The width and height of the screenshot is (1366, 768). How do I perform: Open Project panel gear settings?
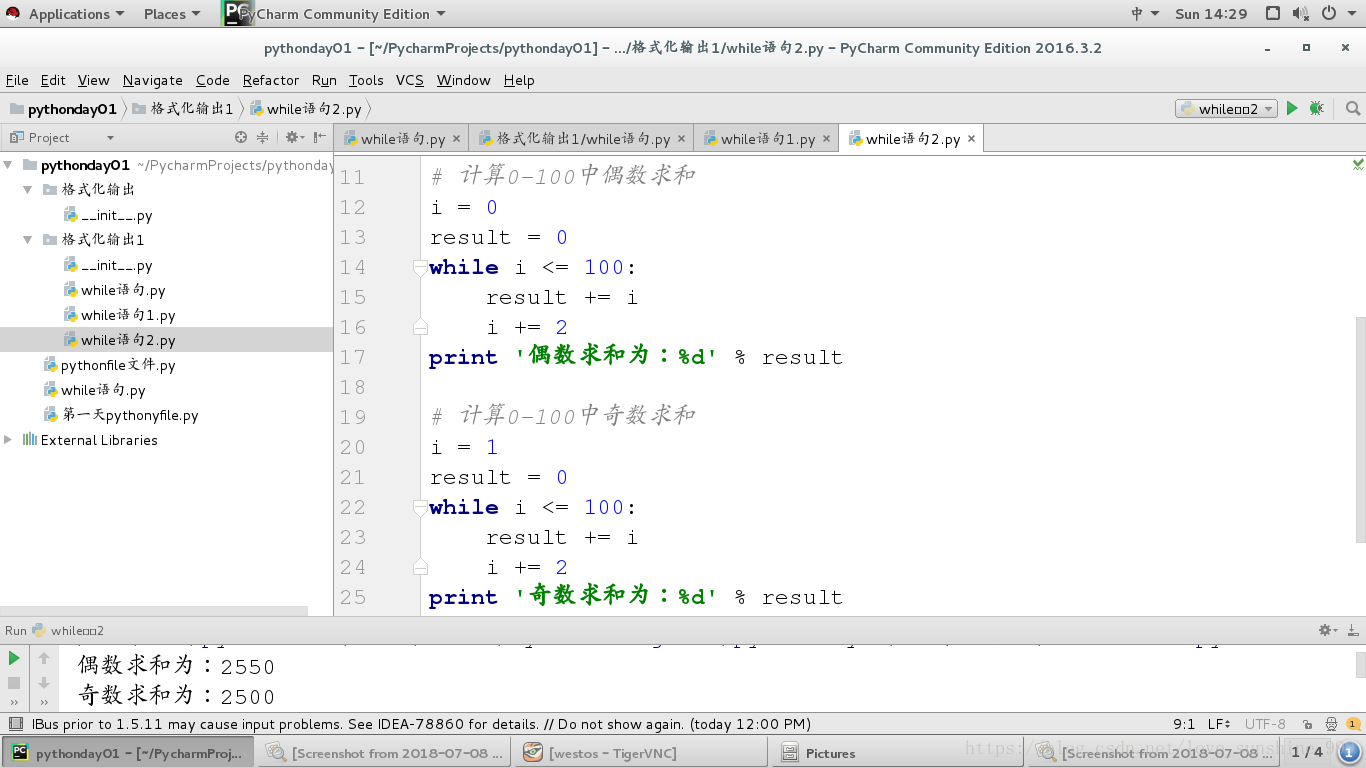[293, 137]
